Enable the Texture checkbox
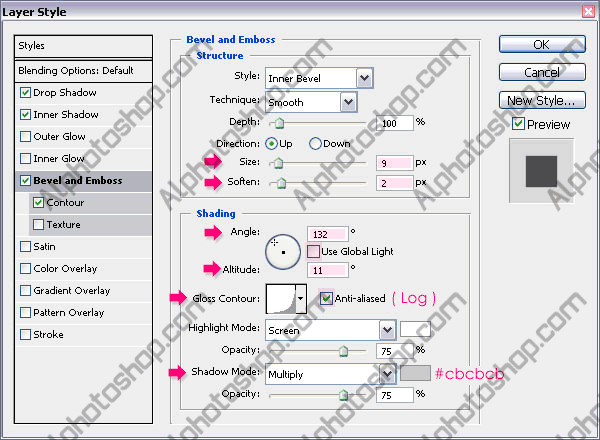 point(38,225)
